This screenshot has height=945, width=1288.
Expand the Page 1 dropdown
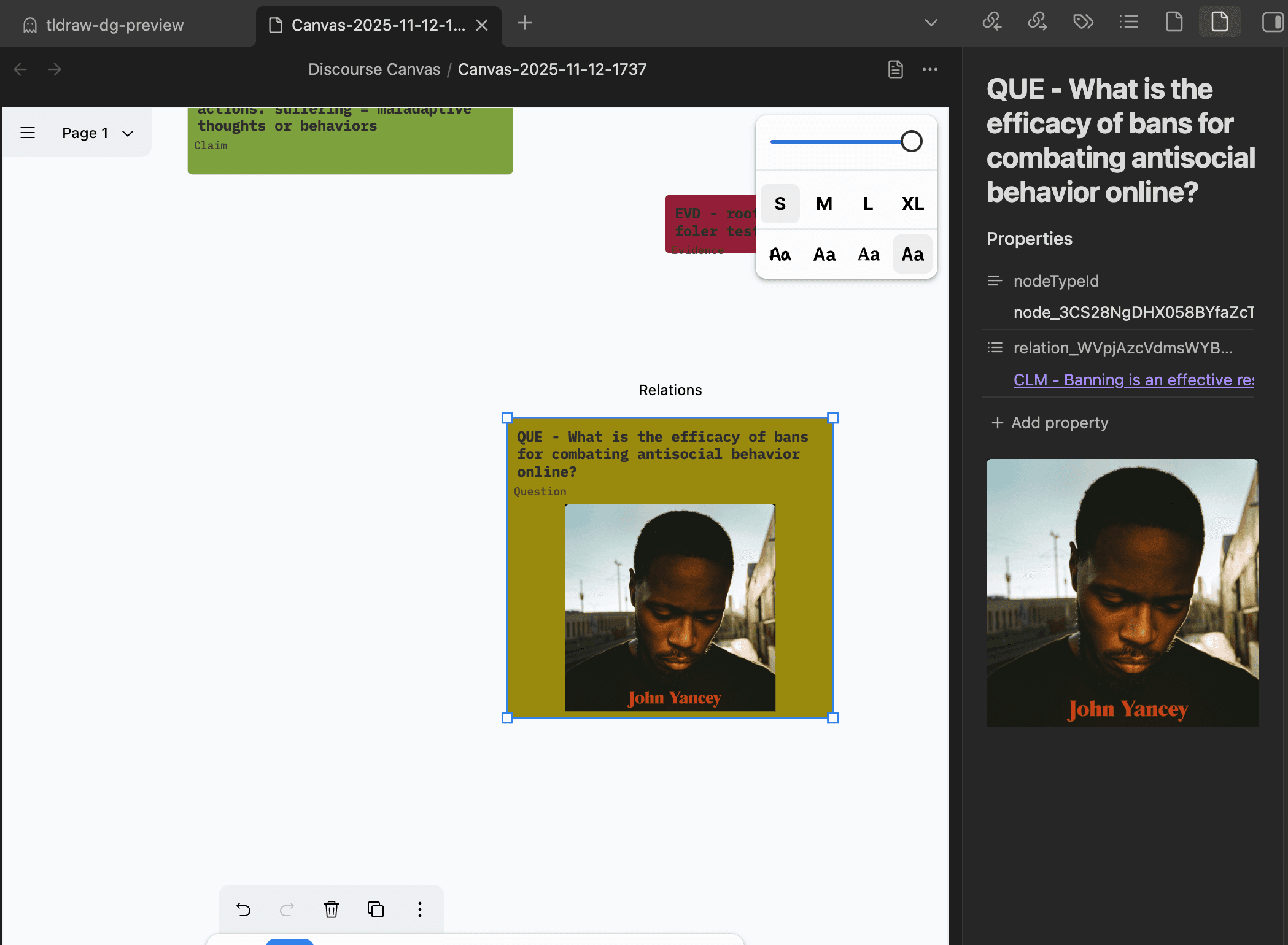[x=98, y=133]
